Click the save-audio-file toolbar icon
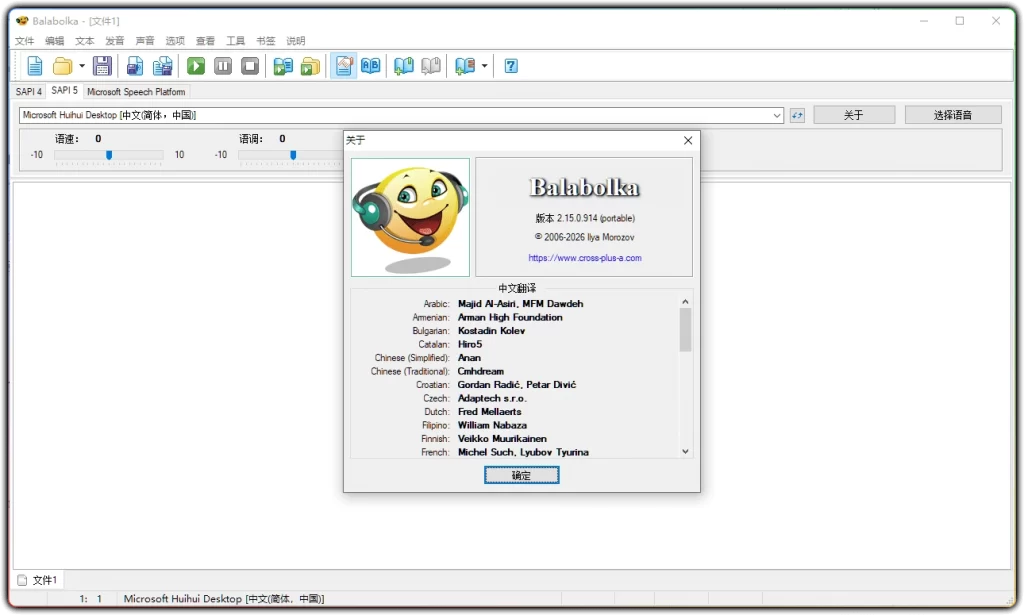 click(133, 66)
